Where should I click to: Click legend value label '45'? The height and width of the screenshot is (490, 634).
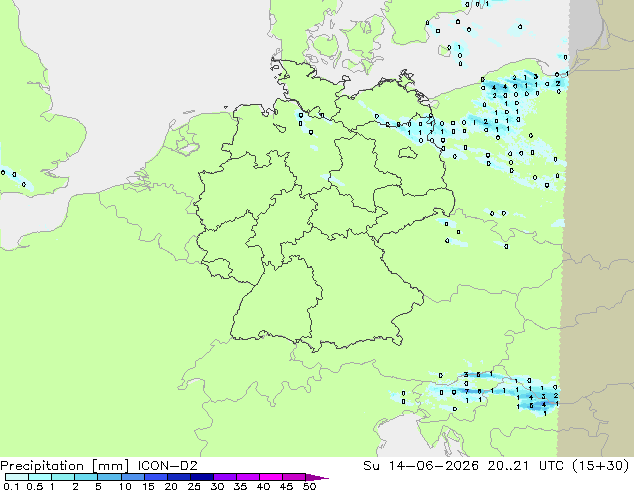point(286,486)
